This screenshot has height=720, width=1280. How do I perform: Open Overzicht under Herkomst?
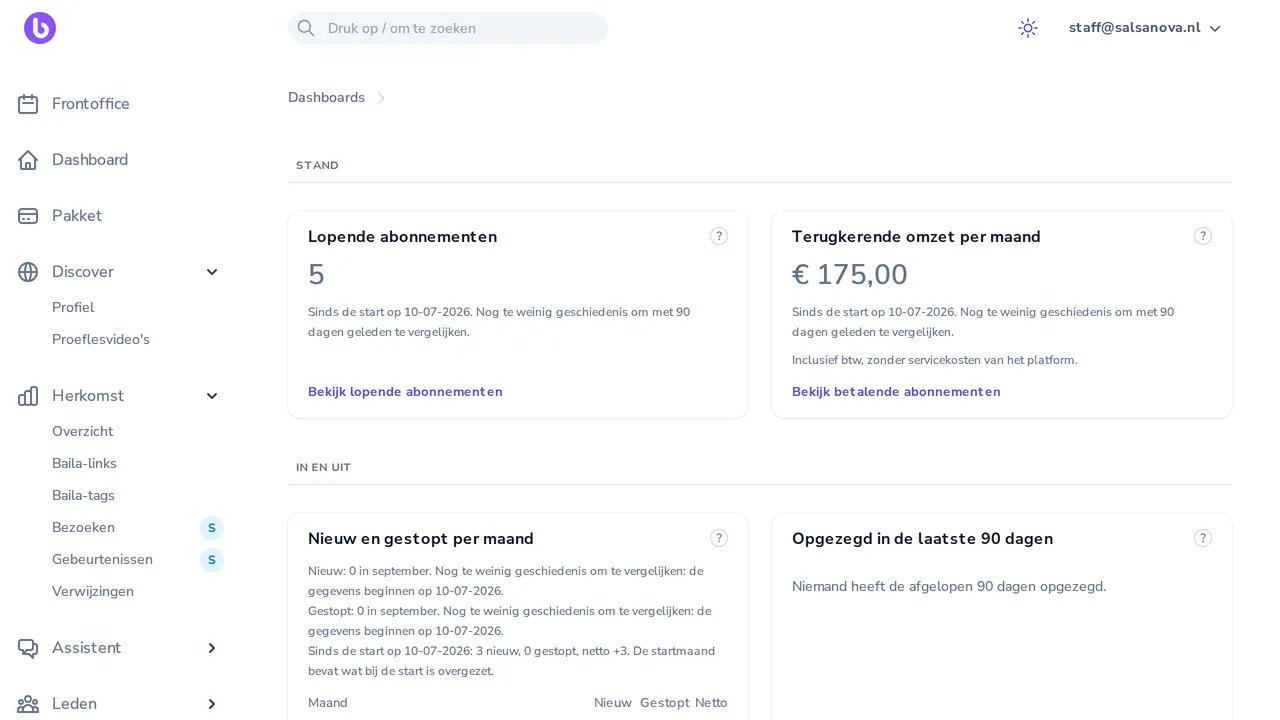[x=83, y=432]
